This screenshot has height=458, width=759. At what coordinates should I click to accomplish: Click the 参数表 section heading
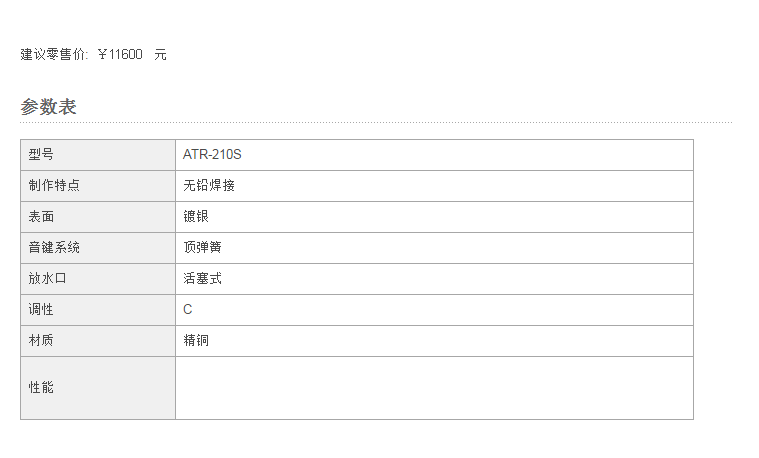click(x=48, y=107)
